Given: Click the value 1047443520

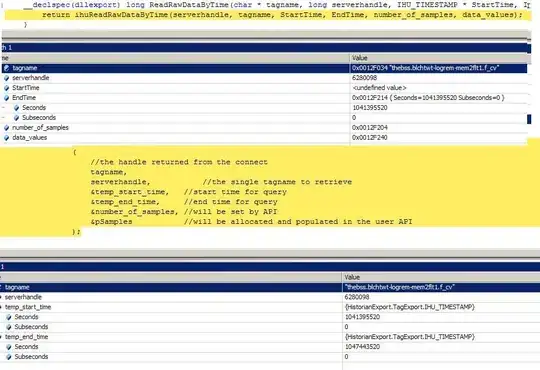Looking at the screenshot, I should 362,347.
